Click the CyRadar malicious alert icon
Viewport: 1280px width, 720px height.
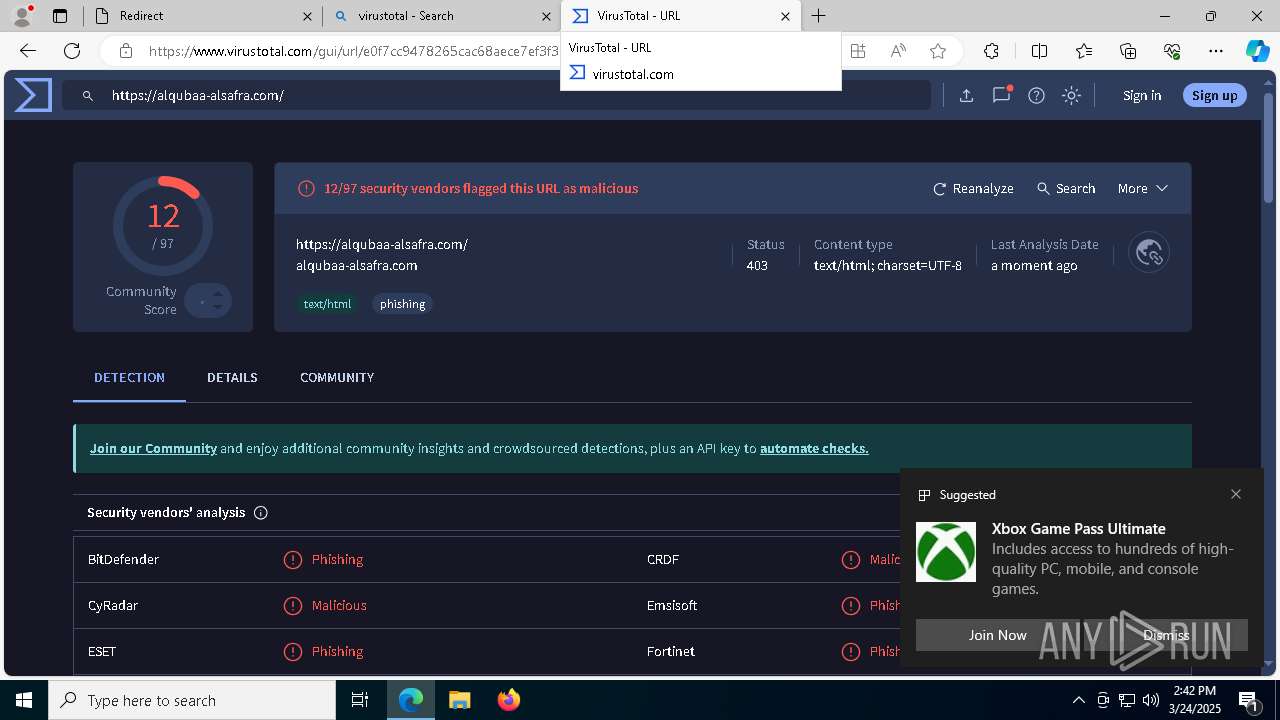click(292, 605)
